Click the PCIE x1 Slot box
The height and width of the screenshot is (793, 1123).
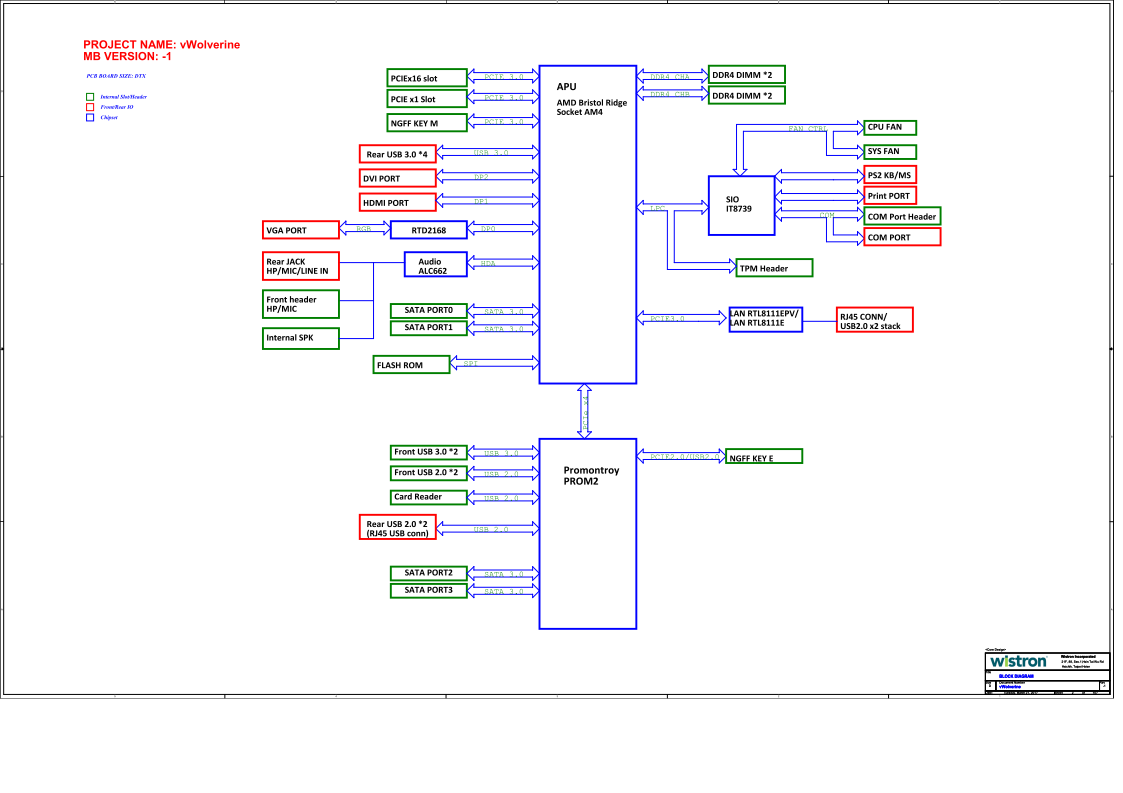point(427,99)
